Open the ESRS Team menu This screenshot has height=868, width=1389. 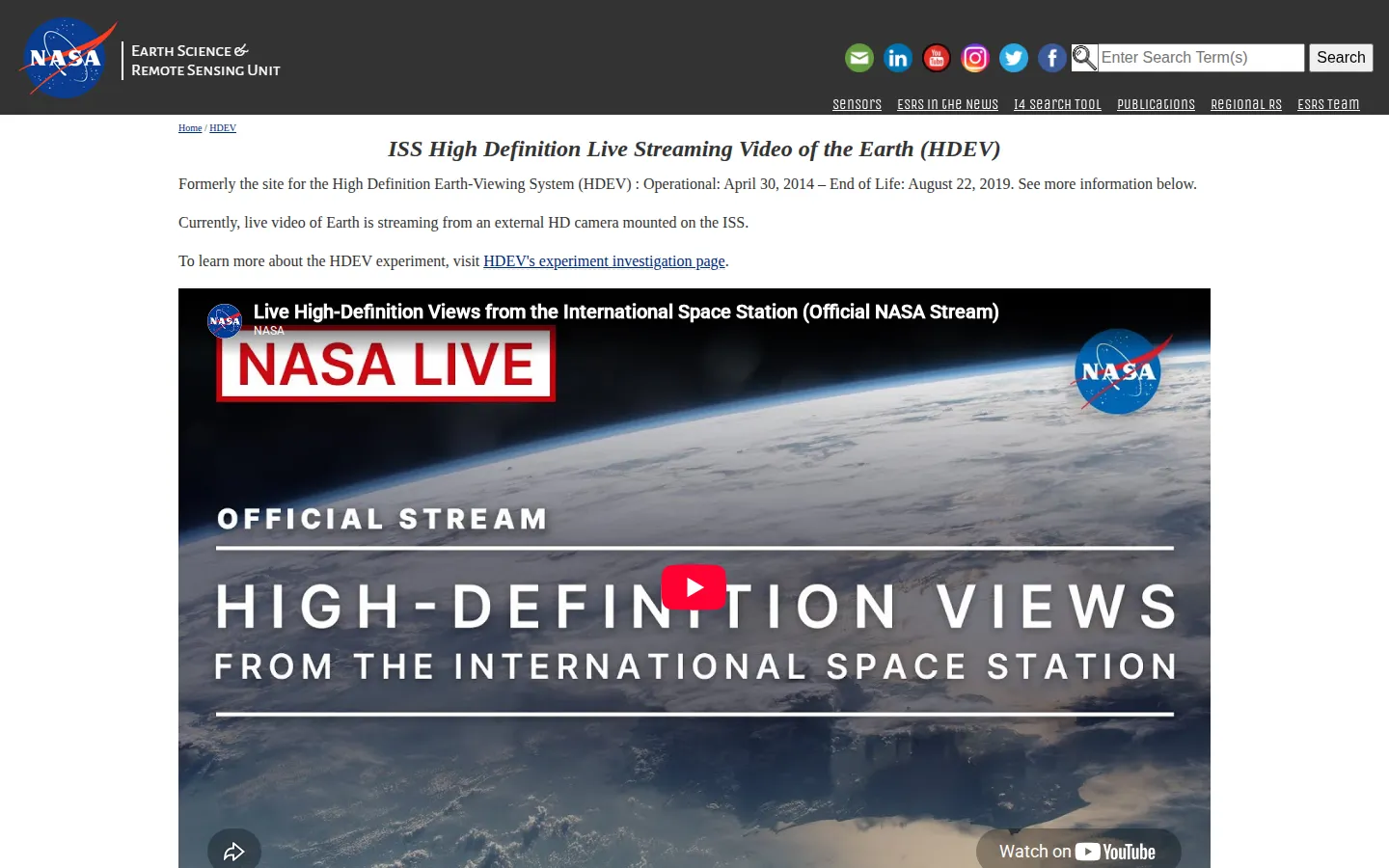click(x=1328, y=104)
